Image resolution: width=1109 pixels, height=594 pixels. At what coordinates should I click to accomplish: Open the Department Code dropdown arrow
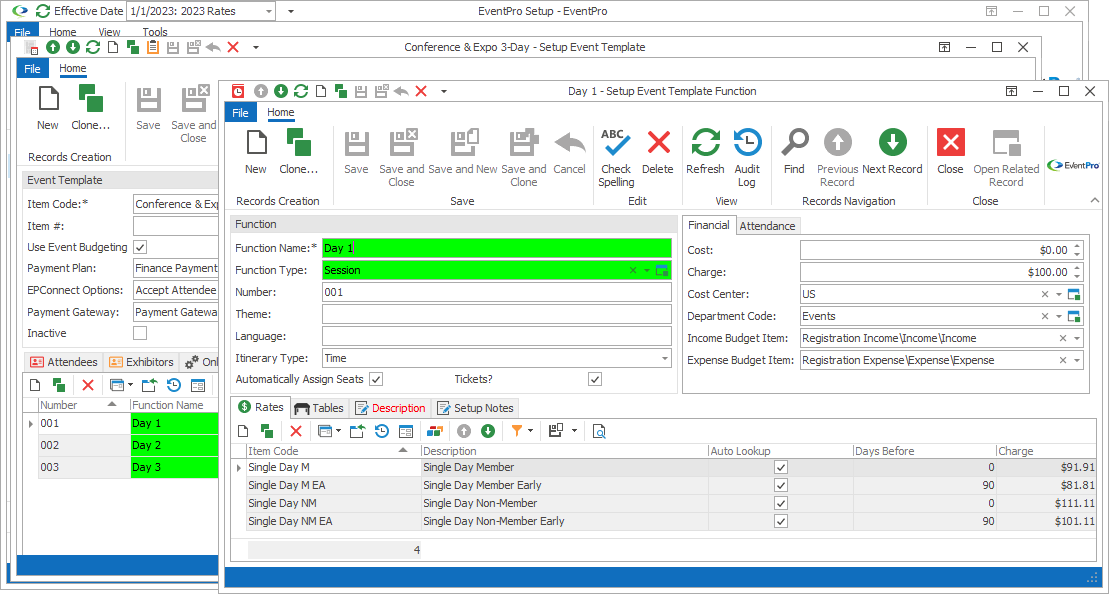coord(1059,316)
